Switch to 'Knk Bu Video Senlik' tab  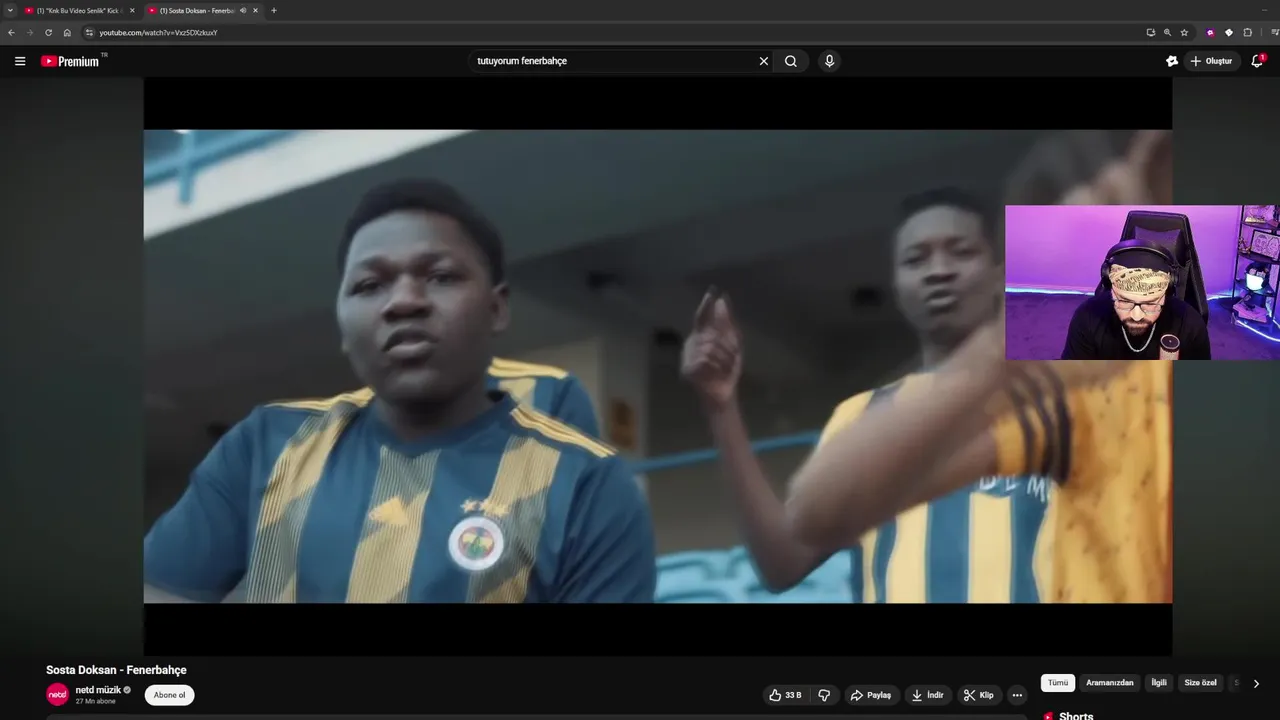point(78,10)
